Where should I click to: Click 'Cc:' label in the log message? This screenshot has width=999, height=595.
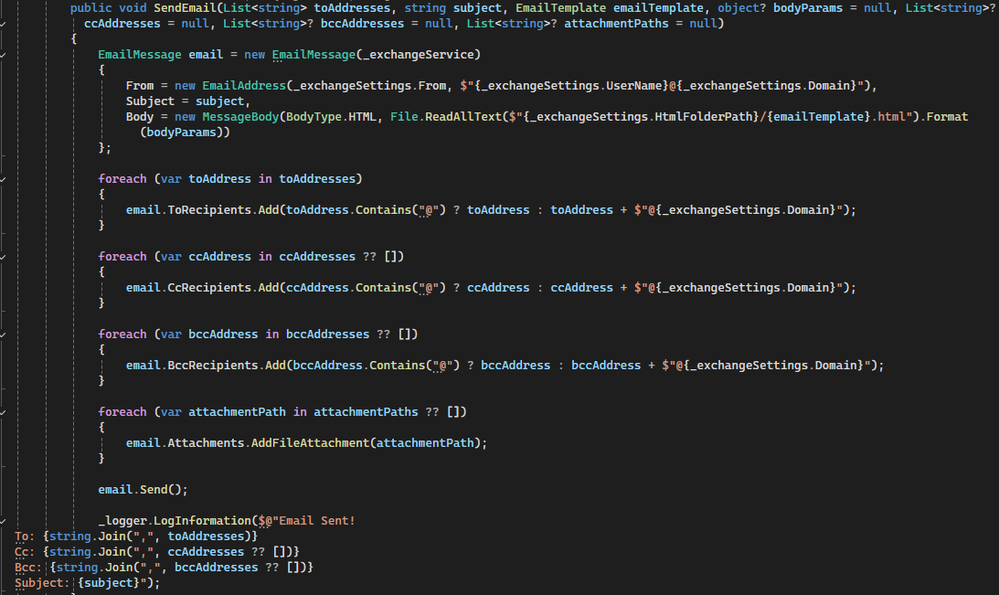click(x=25, y=552)
